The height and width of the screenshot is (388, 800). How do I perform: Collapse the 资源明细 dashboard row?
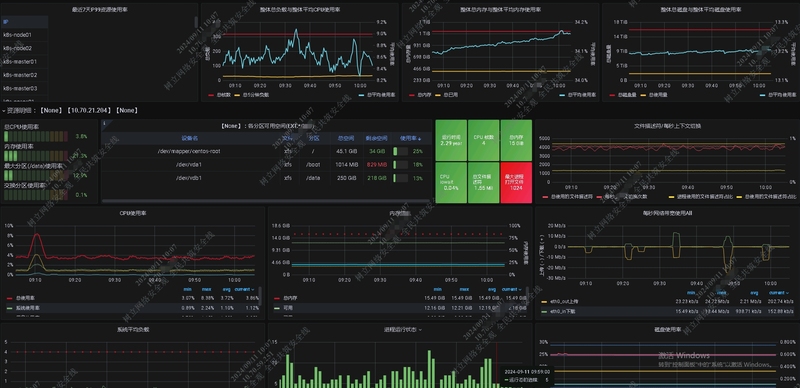[x=4, y=110]
